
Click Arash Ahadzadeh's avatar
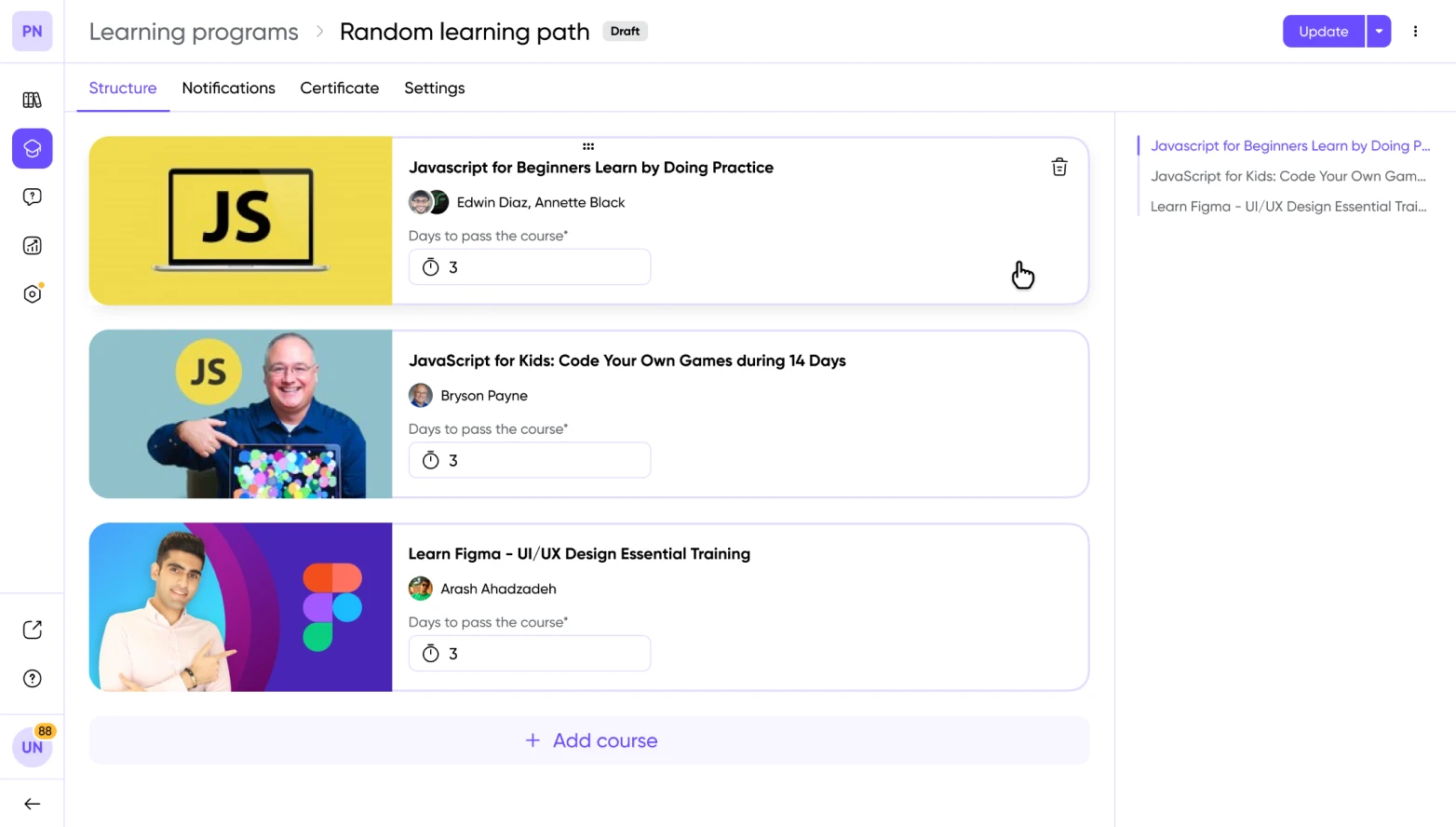421,589
